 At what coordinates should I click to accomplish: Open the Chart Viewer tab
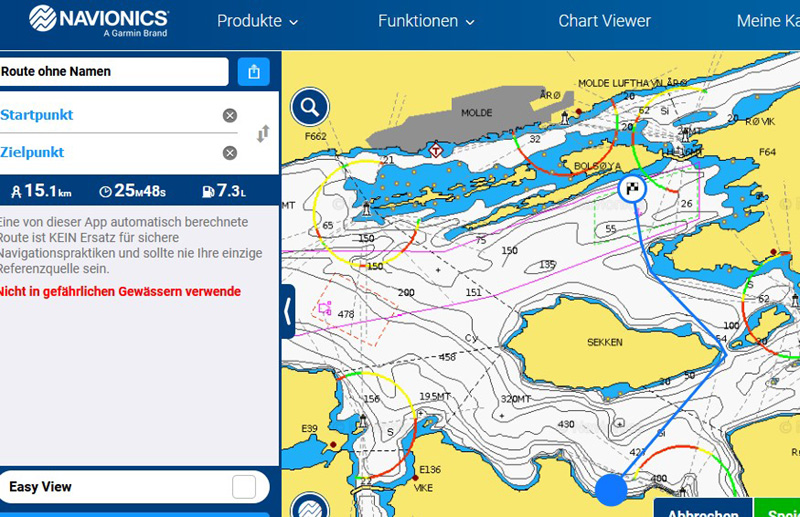point(604,21)
